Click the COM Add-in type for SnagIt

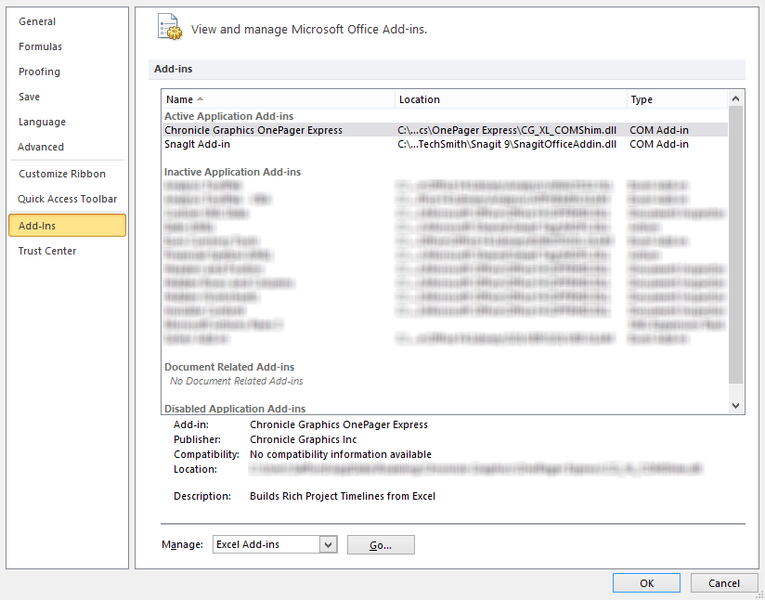point(659,144)
